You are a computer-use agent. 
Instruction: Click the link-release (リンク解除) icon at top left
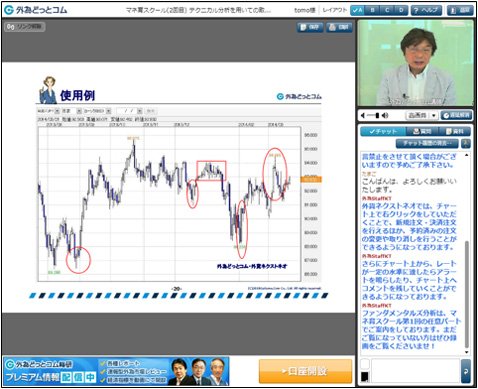pyautogui.click(x=24, y=27)
